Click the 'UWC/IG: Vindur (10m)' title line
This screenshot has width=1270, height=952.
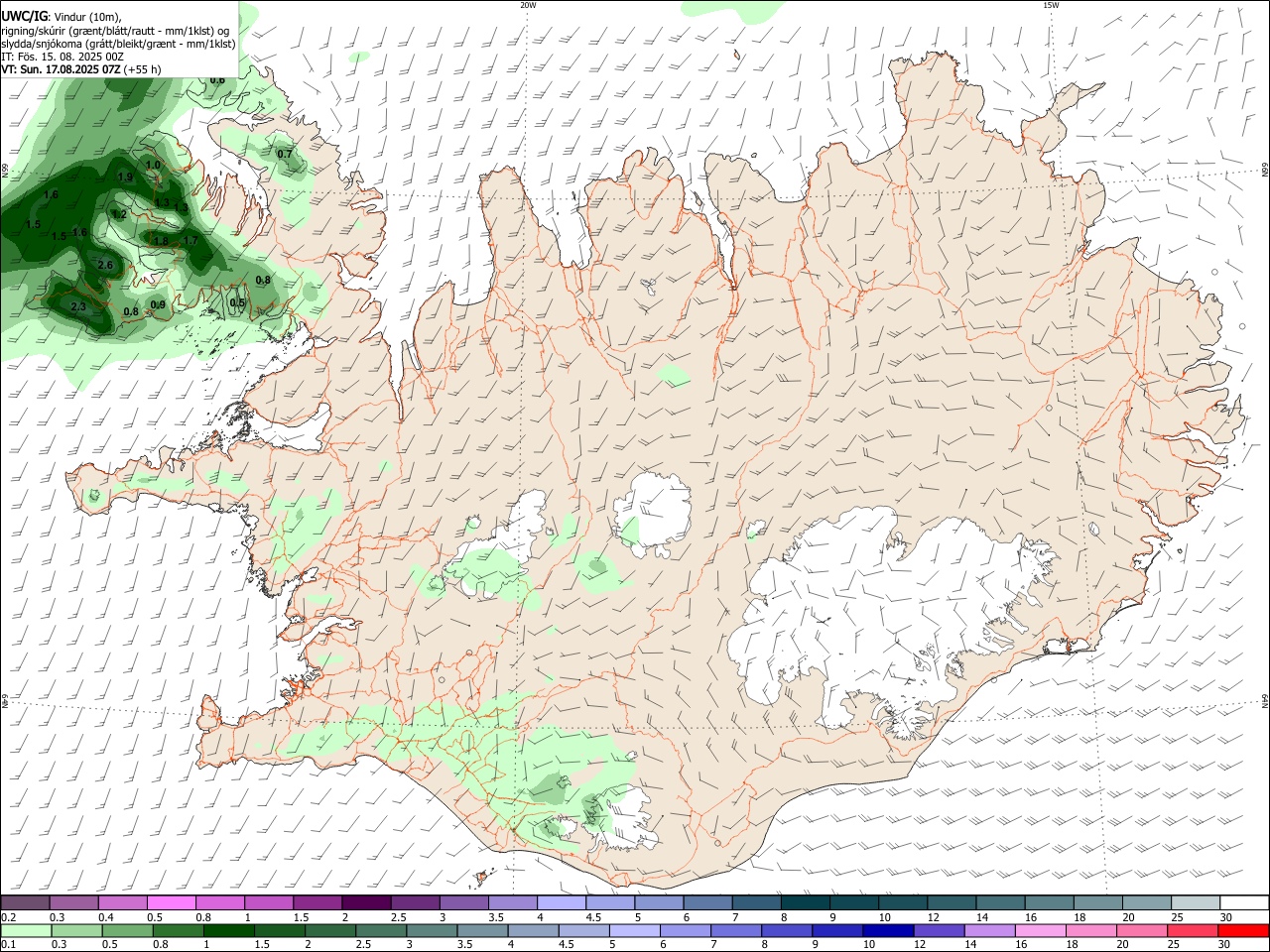(61, 17)
